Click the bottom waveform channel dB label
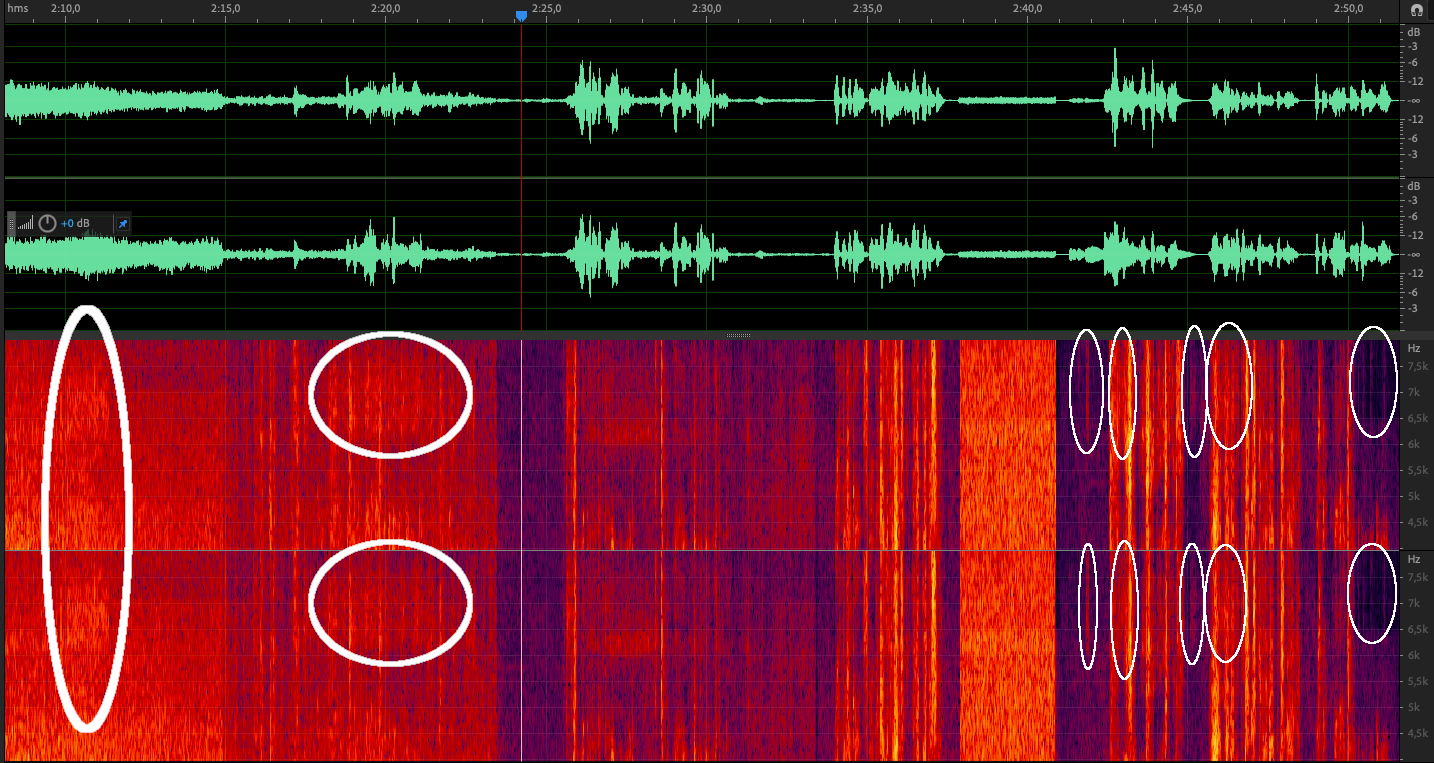Viewport: 1434px width, 763px height. pos(1413,186)
